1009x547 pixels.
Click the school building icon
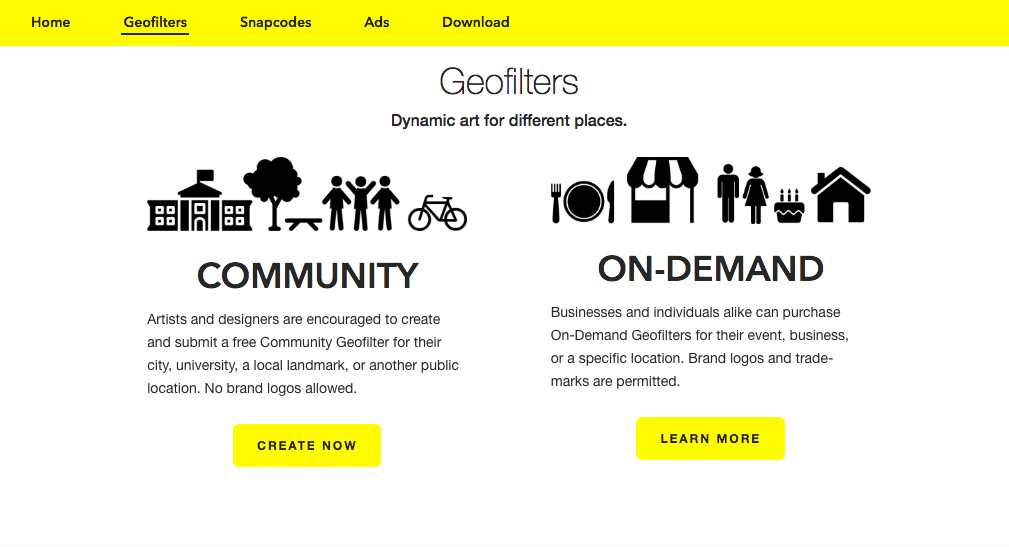point(199,200)
